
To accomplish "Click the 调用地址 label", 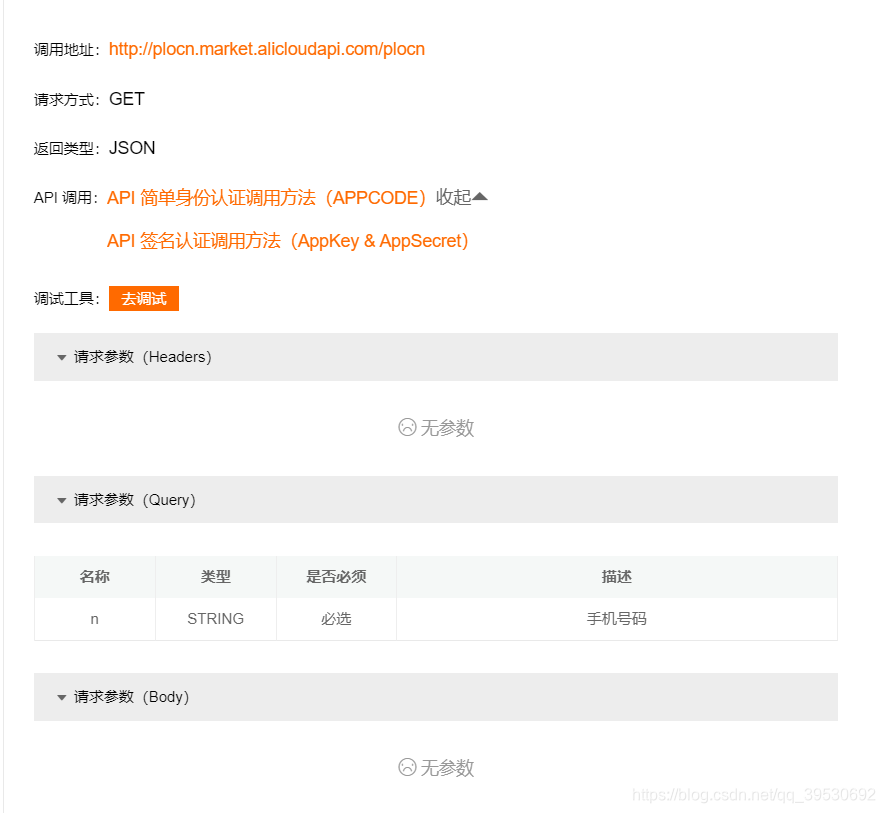I will pos(67,50).
